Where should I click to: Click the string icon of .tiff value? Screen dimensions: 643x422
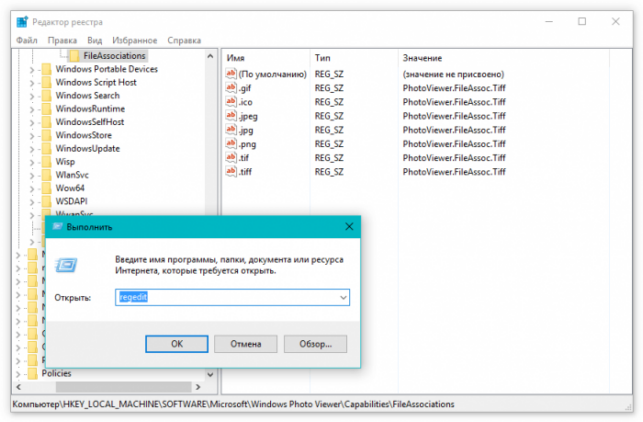[x=231, y=171]
